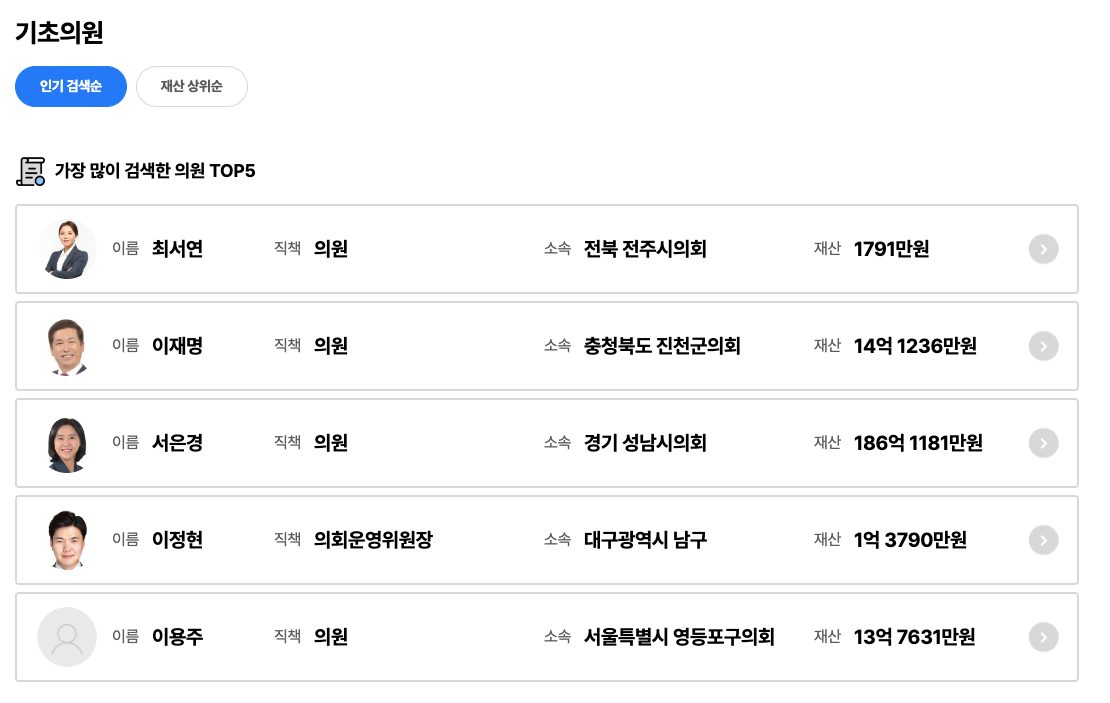Viewport: 1110px width, 703px height.
Task: Open councilor 최서연's detail page
Action: tap(550, 249)
